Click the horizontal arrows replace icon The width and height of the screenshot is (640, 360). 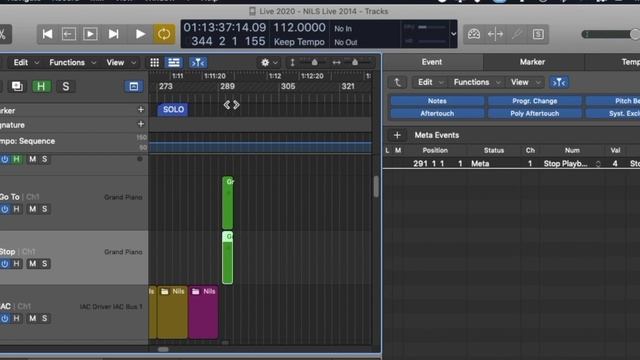click(495, 34)
